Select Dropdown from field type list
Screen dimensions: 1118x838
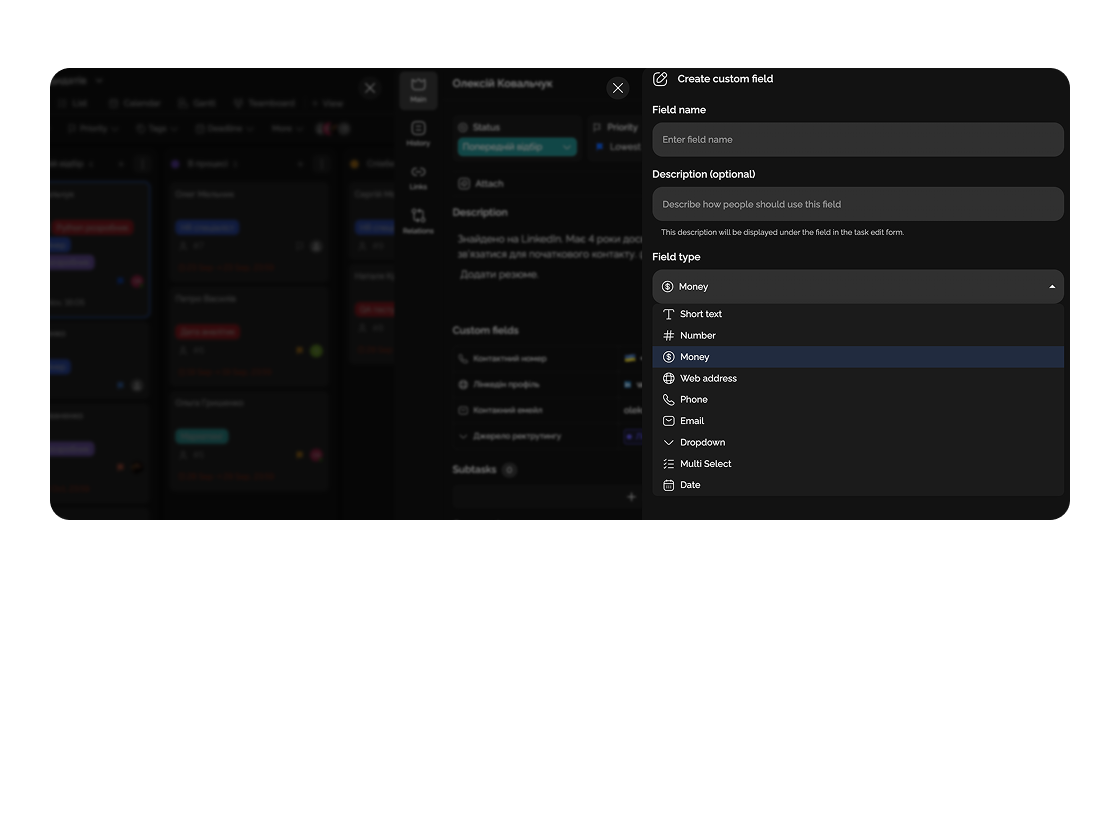[x=702, y=442]
